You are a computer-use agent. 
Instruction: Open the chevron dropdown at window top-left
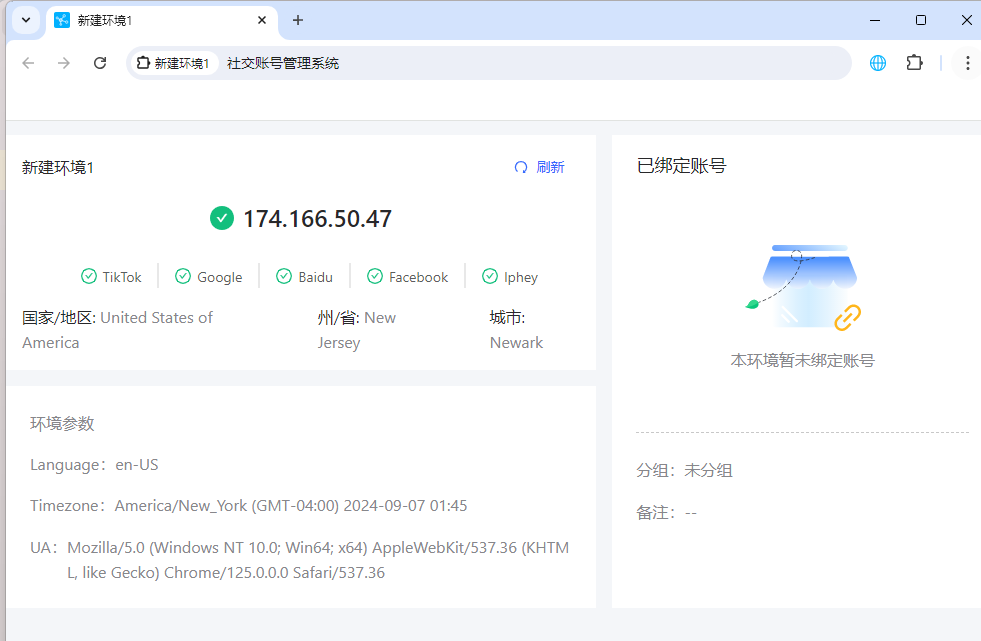coord(25,20)
